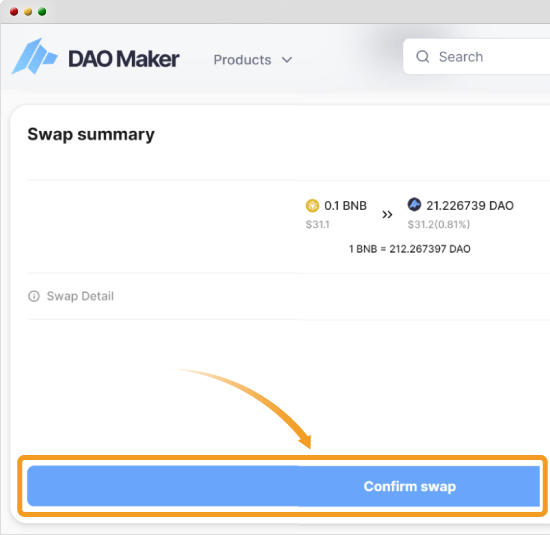The width and height of the screenshot is (550, 535).
Task: Click the 1 BNB = 212.267397 DAO rate
Action: click(x=409, y=249)
